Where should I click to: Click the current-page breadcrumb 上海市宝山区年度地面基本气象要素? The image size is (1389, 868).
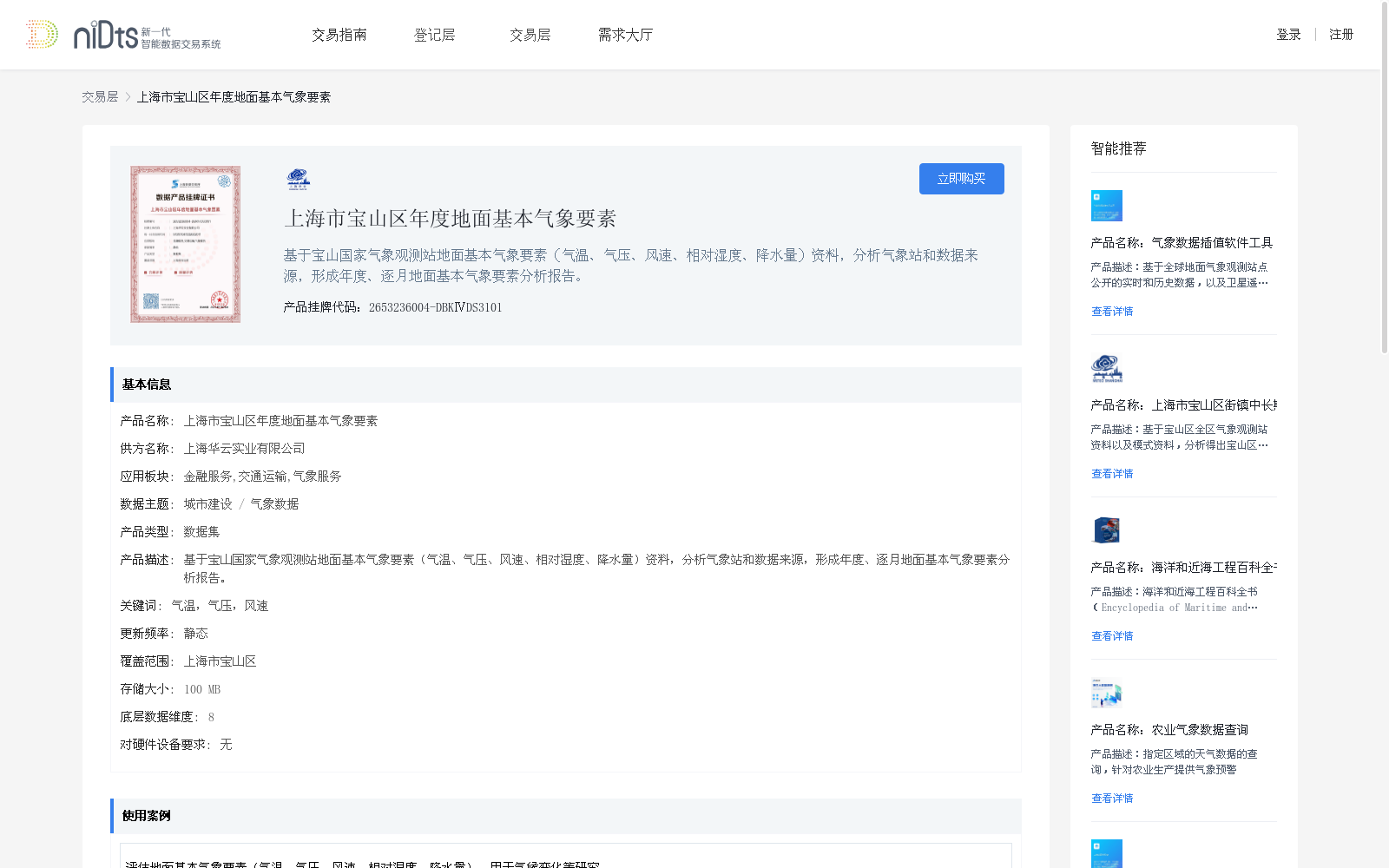(x=234, y=97)
